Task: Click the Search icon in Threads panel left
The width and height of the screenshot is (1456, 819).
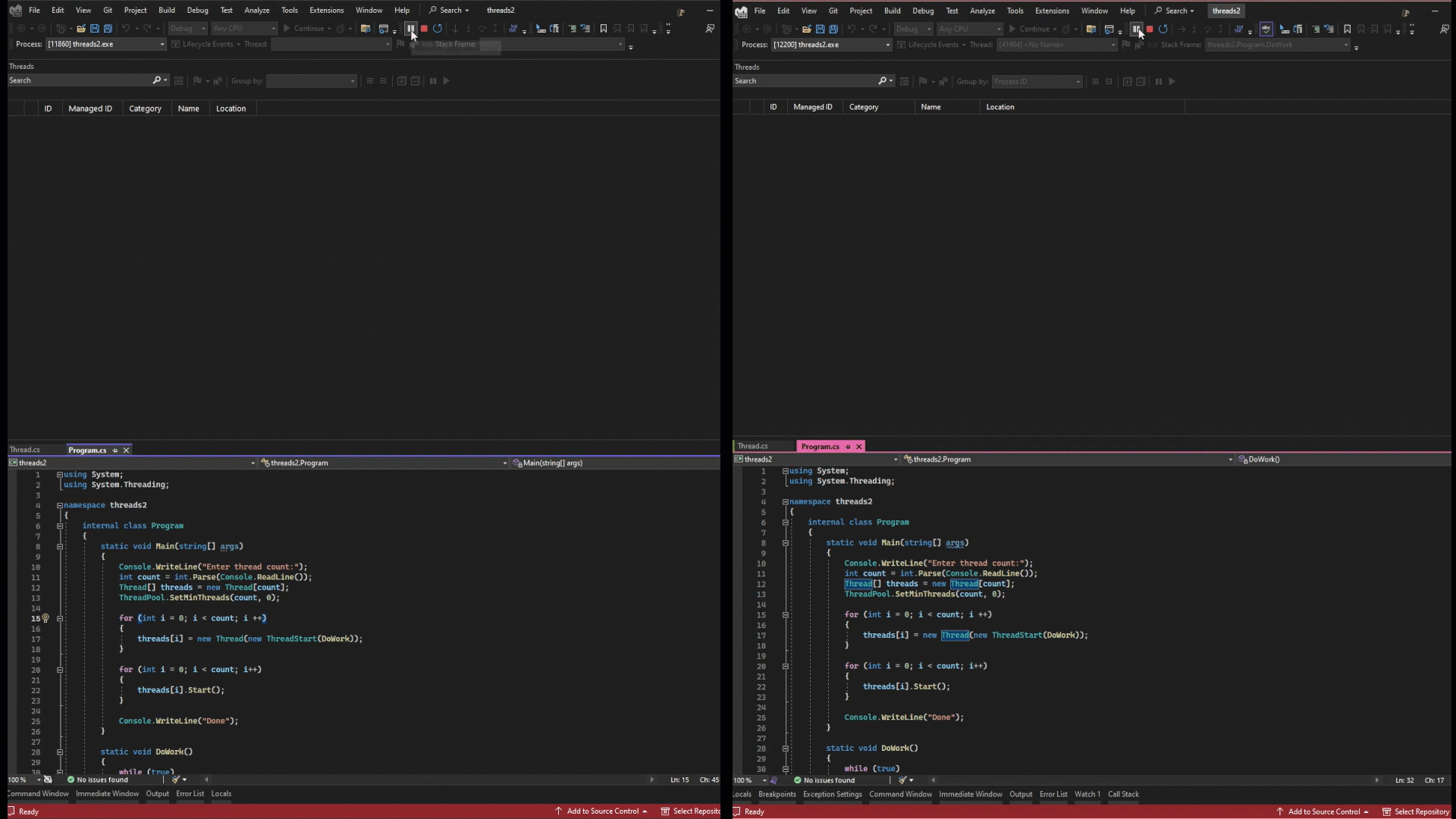Action: [x=156, y=80]
